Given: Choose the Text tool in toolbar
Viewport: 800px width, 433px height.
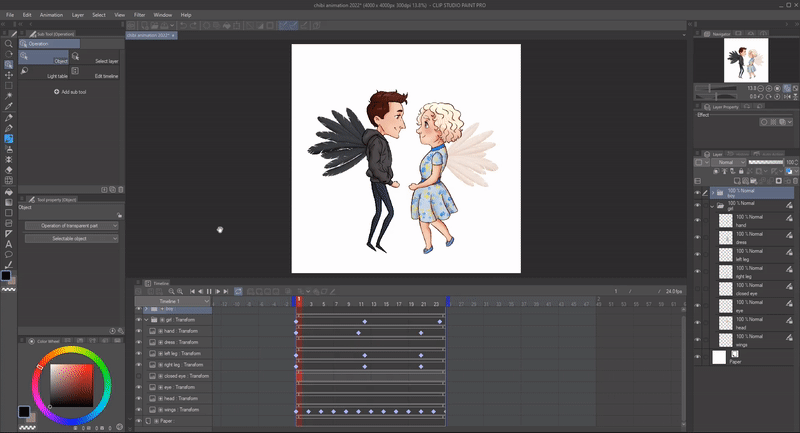Looking at the screenshot, I should (x=9, y=243).
